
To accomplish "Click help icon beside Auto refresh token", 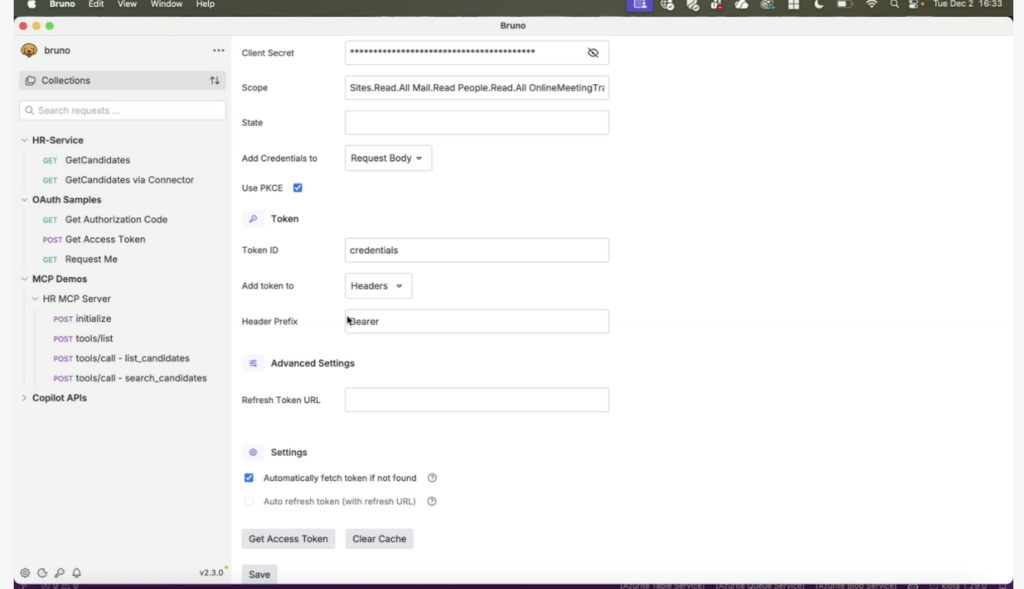I will point(432,501).
